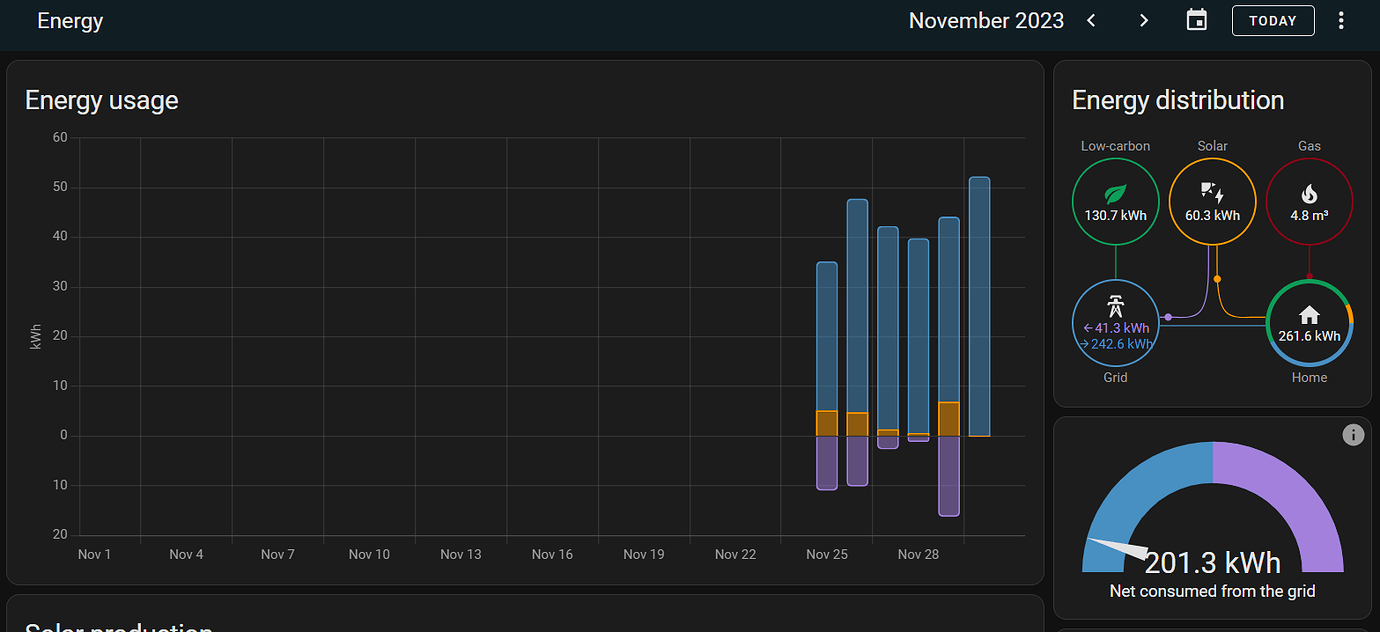The image size is (1380, 632).
Task: Click the Energy page title
Action: point(70,20)
